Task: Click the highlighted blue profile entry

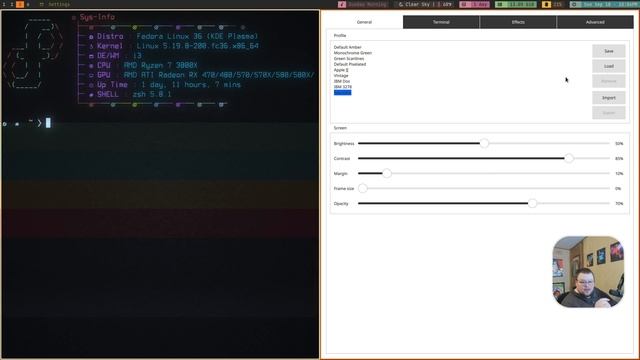Action: click(x=342, y=93)
